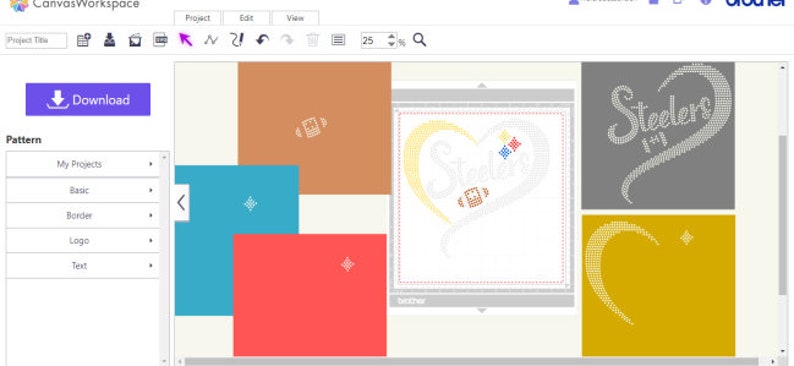Click the CanvasWorkspace logo
This screenshot has width=794, height=366.
(73, 5)
